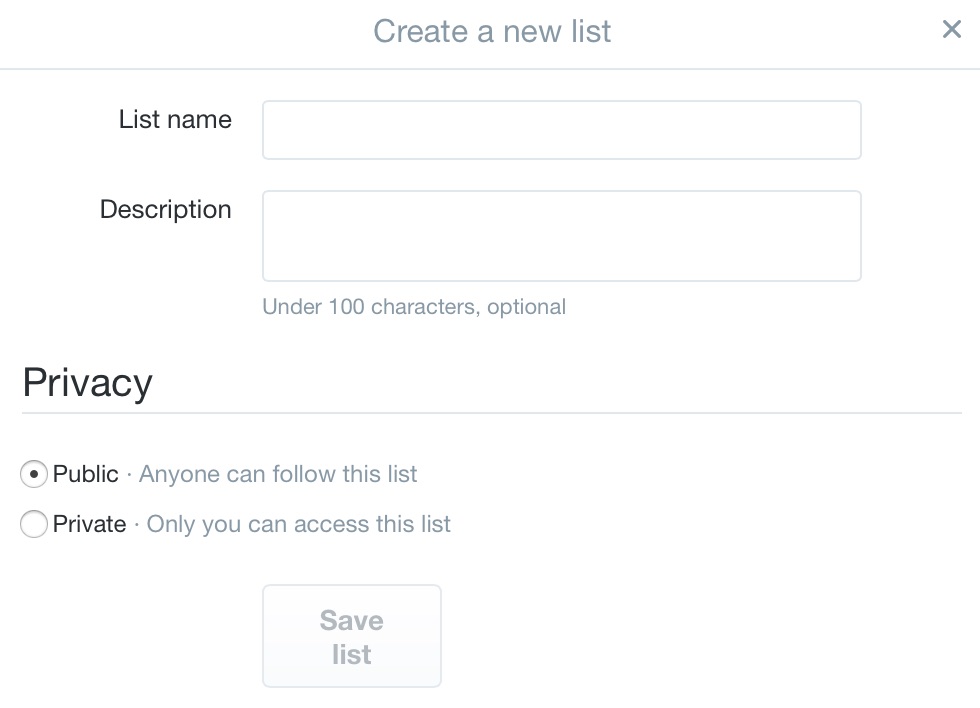Click the "Private" option label text

pos(90,524)
